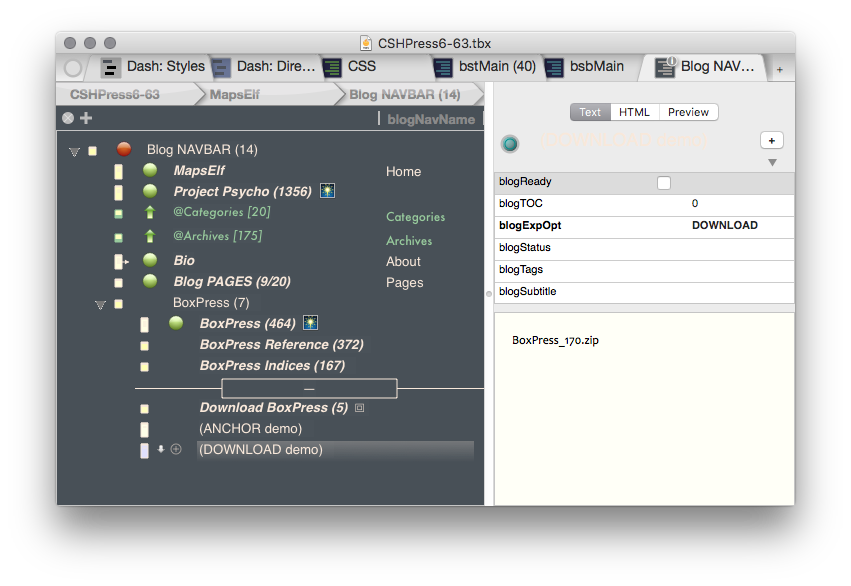Collapse the Blog NAVBAR (14) container
Image resolution: width=851 pixels, height=586 pixels.
[74, 151]
